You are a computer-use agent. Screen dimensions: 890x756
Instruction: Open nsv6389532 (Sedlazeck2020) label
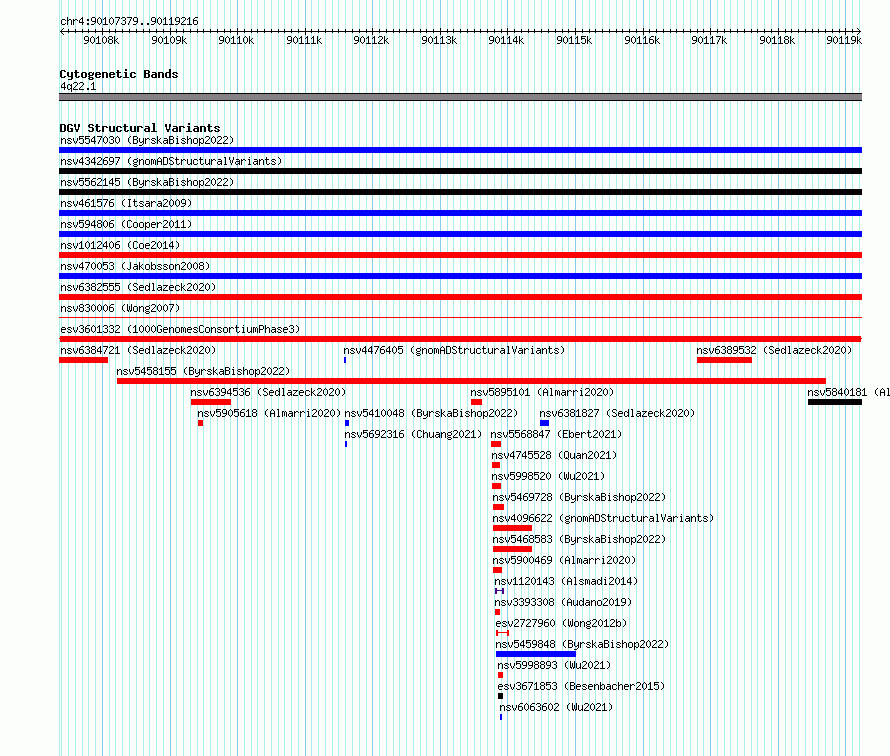coord(774,350)
